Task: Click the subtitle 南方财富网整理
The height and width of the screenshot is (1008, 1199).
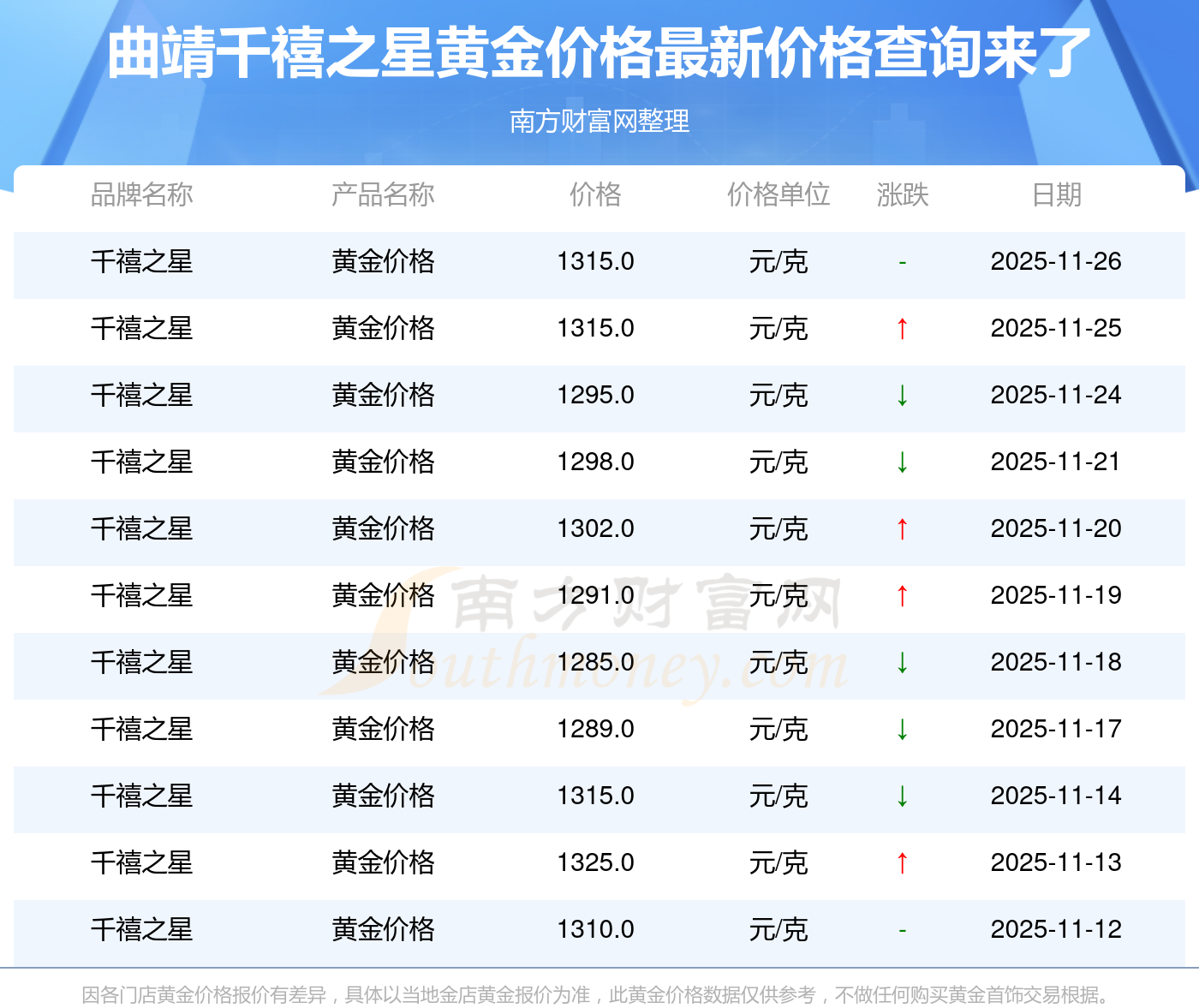Action: tap(599, 122)
